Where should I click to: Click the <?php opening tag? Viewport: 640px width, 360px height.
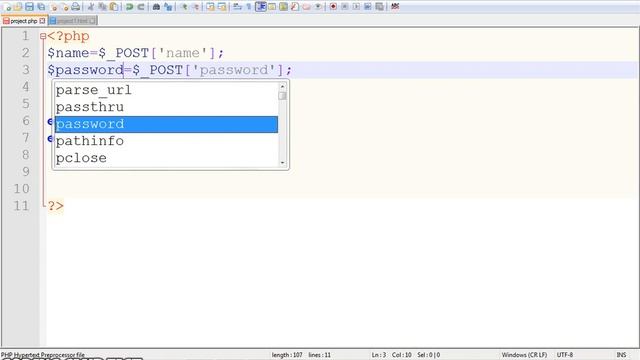pos(68,36)
